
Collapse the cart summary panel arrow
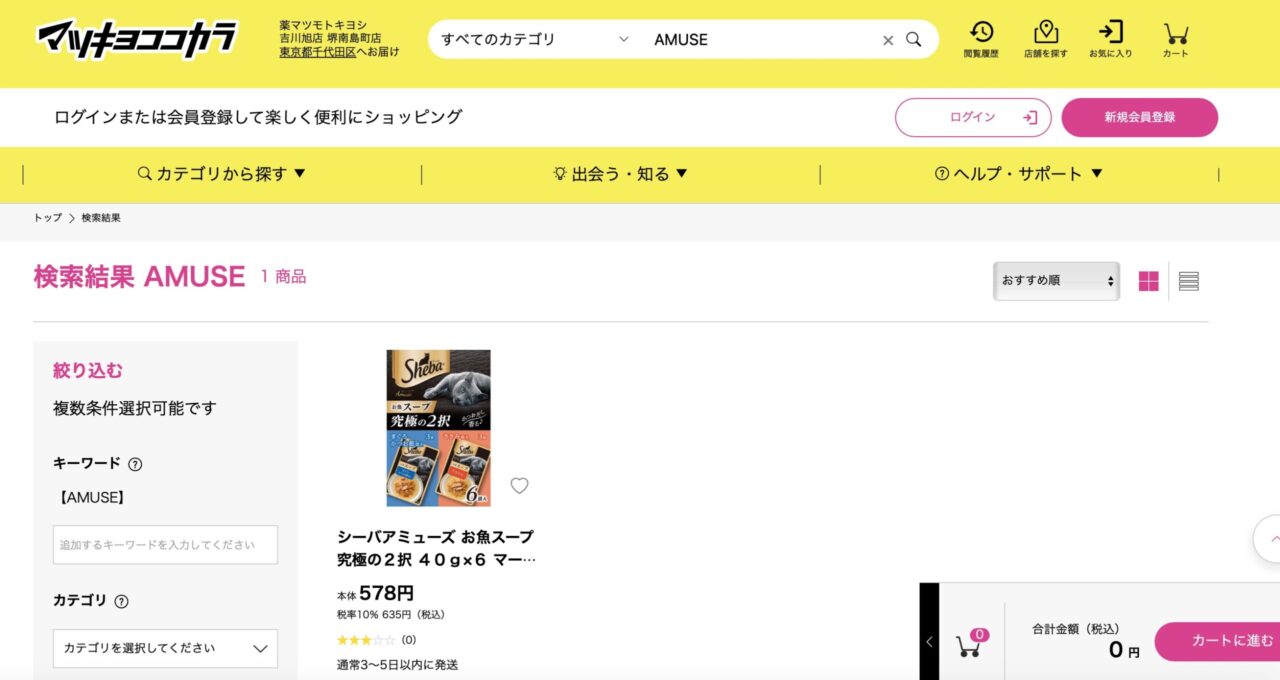(929, 641)
